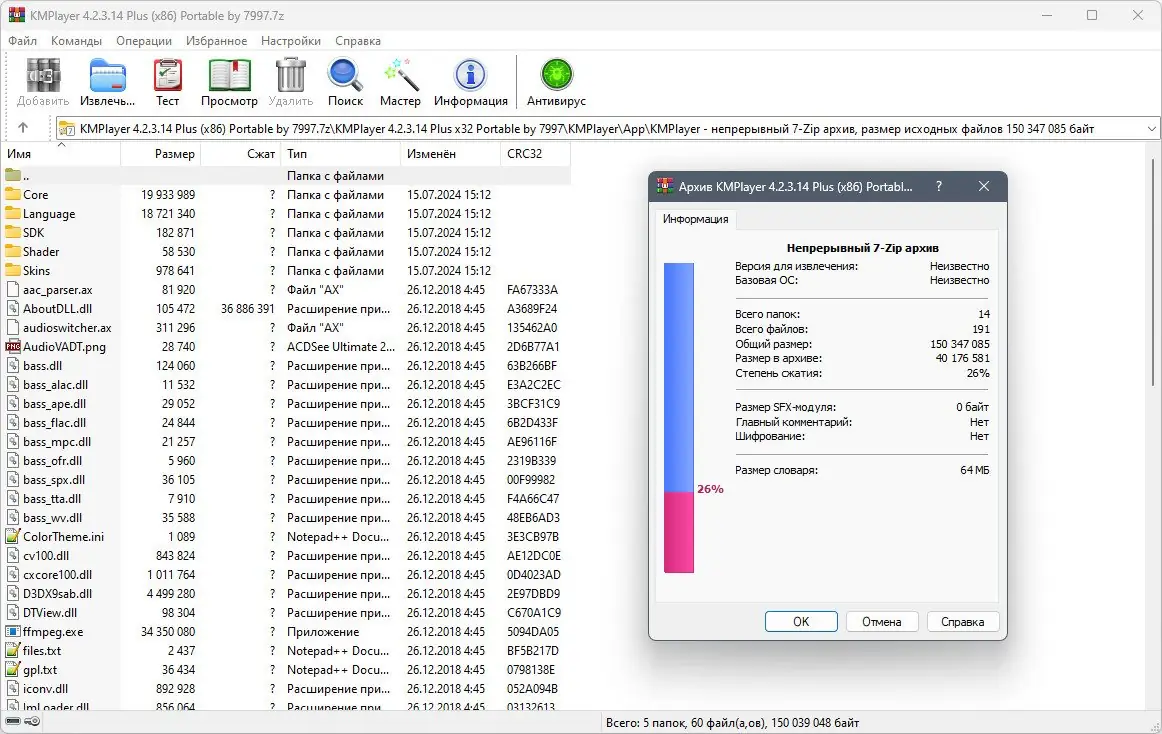Open the Поиск search tool
1162x734 pixels.
[345, 75]
